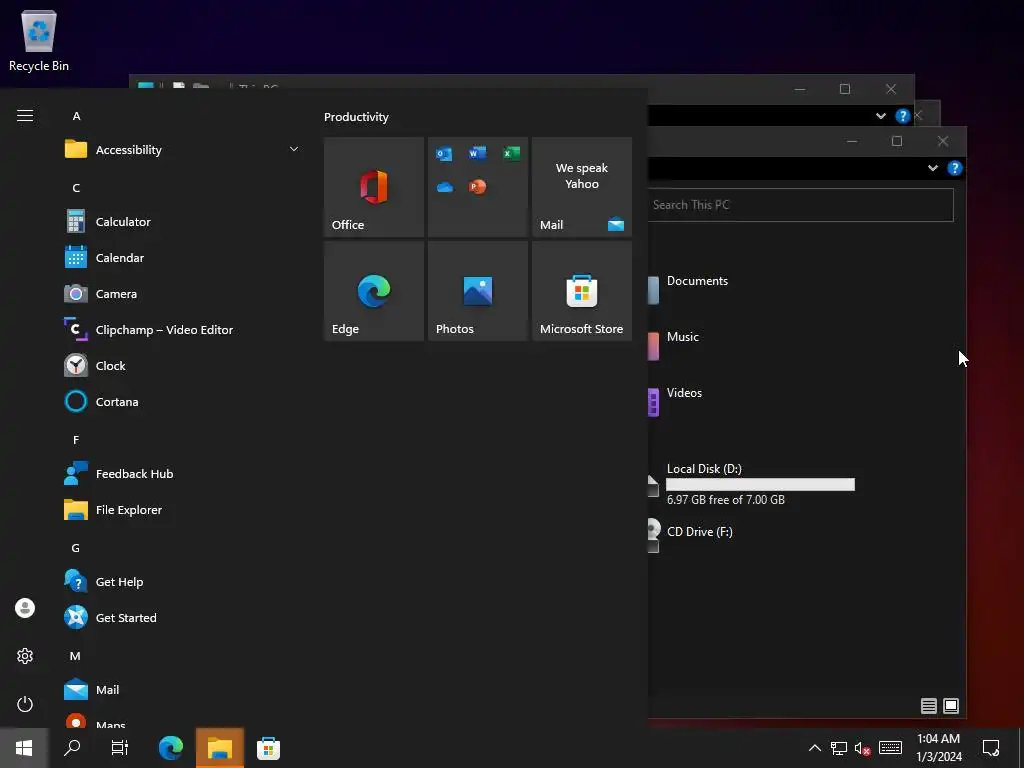Open the Get Help app
This screenshot has width=1024, height=768.
183,582
